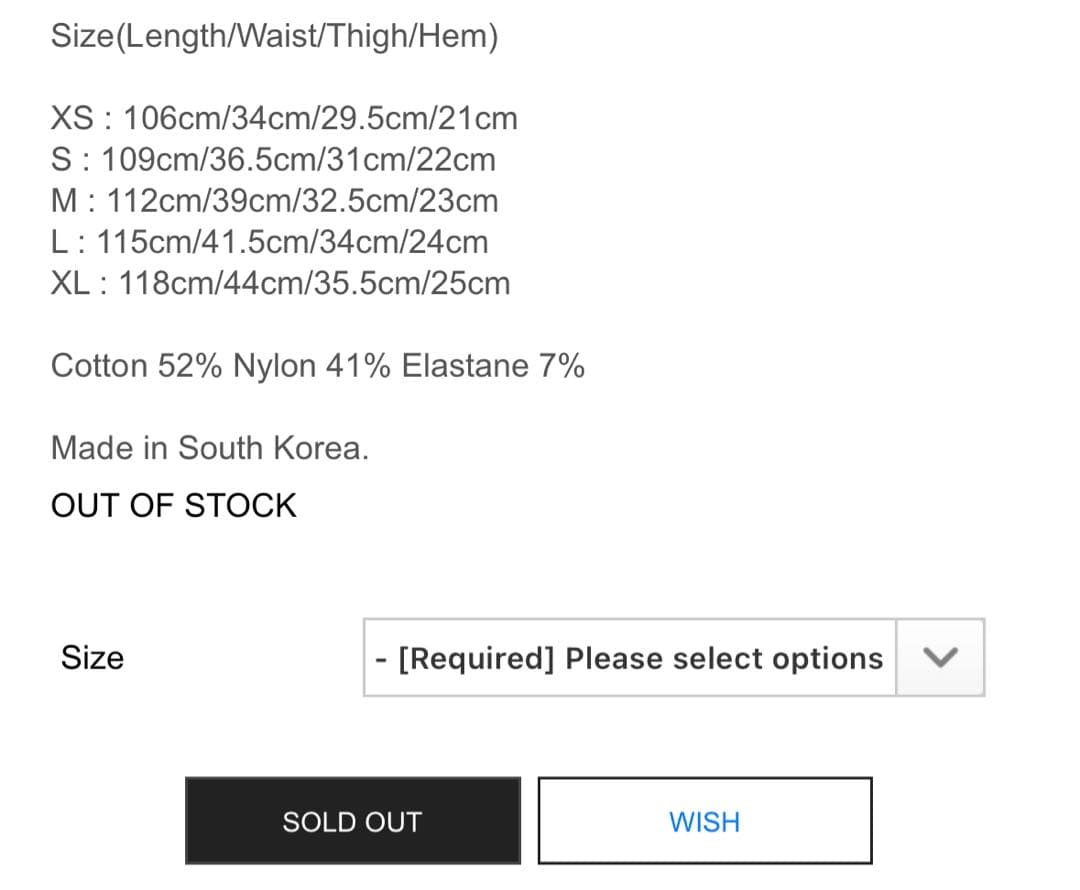The image size is (1080, 890).
Task: Click the "Cotton 52%" material text
Action: [137, 365]
